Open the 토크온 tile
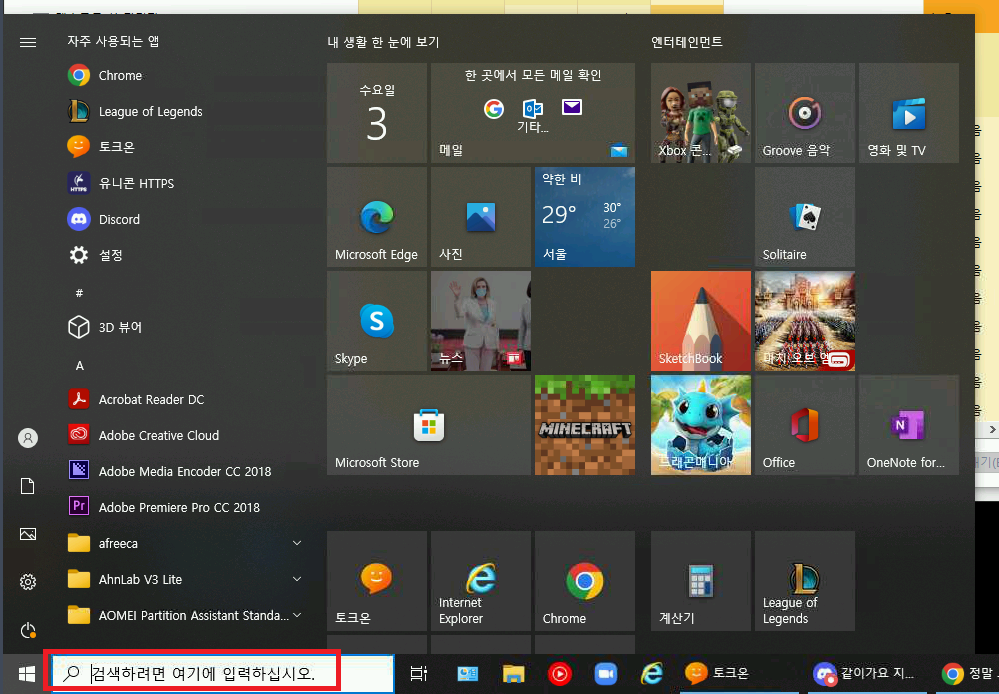The image size is (999, 694). (377, 581)
